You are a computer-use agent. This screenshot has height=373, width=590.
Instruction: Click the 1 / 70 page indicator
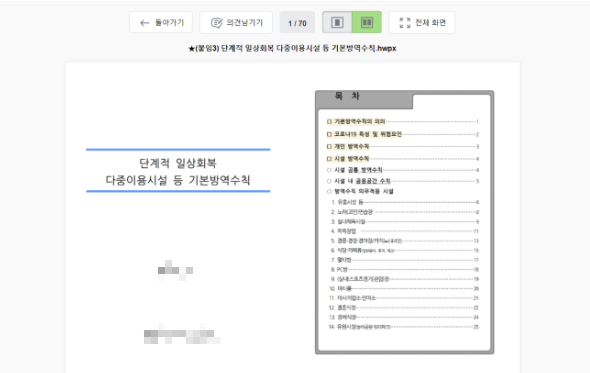pos(297,23)
